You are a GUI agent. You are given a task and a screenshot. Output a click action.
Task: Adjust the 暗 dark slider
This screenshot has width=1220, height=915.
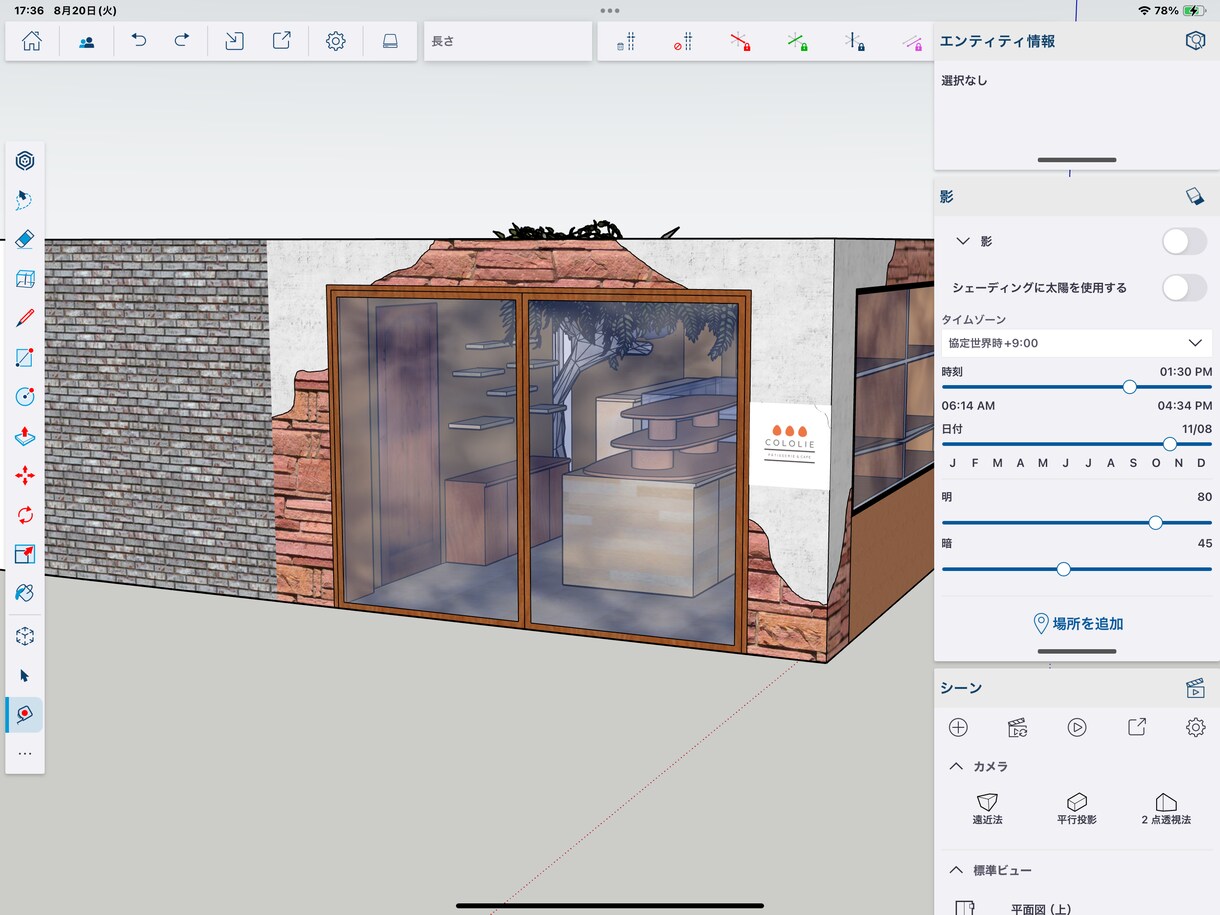(x=1063, y=569)
